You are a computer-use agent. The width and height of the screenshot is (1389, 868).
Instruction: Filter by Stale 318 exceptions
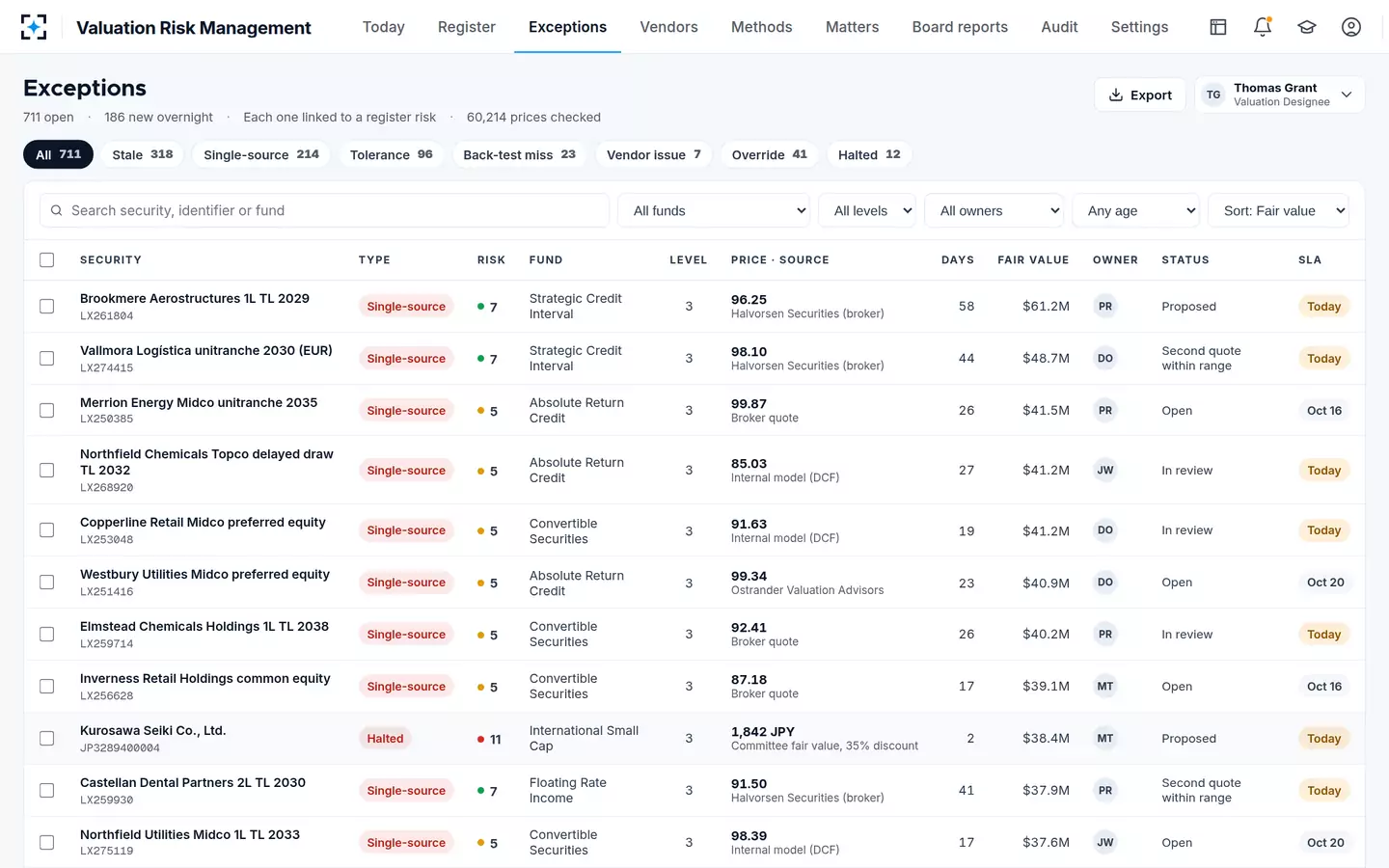coord(143,154)
